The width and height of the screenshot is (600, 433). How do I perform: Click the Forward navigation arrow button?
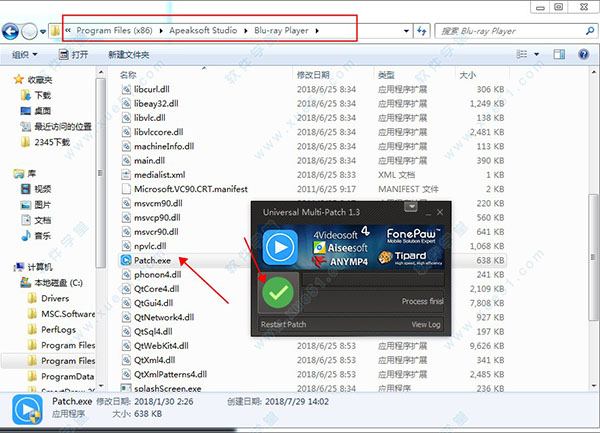[x=29, y=31]
